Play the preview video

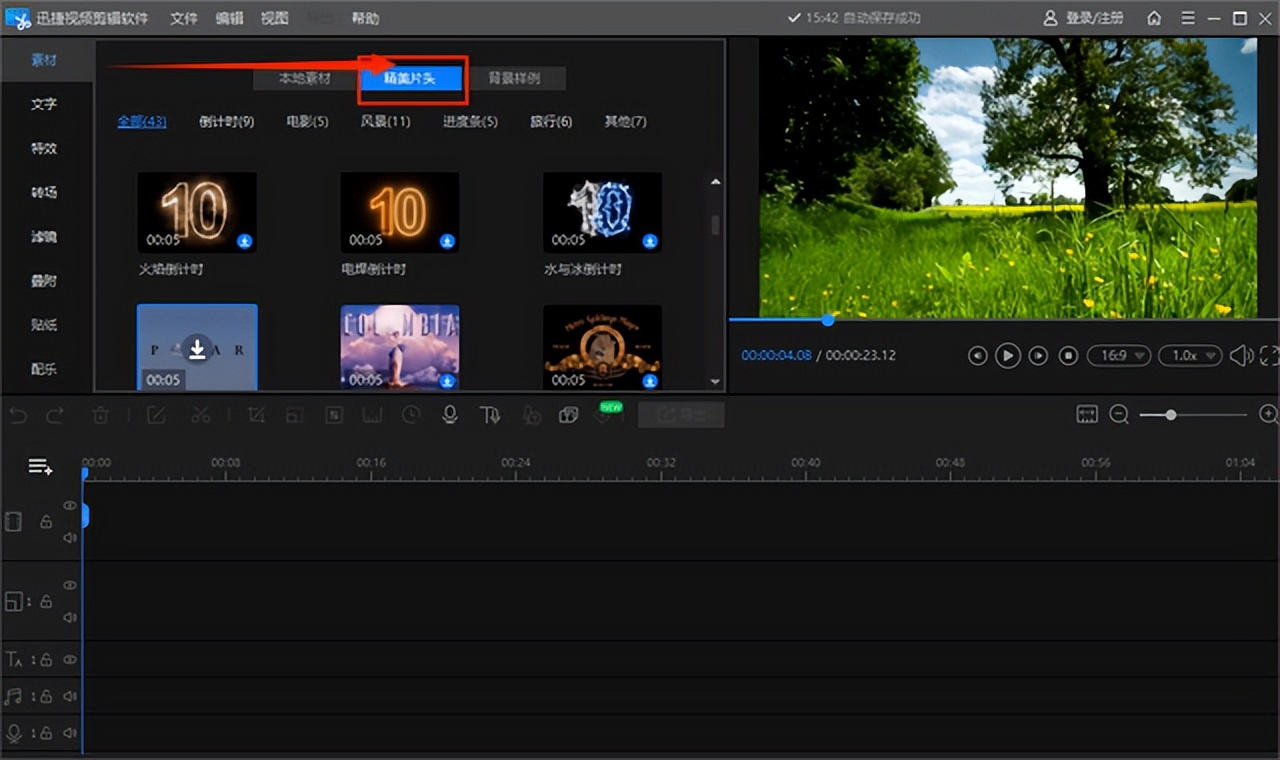[x=1008, y=355]
